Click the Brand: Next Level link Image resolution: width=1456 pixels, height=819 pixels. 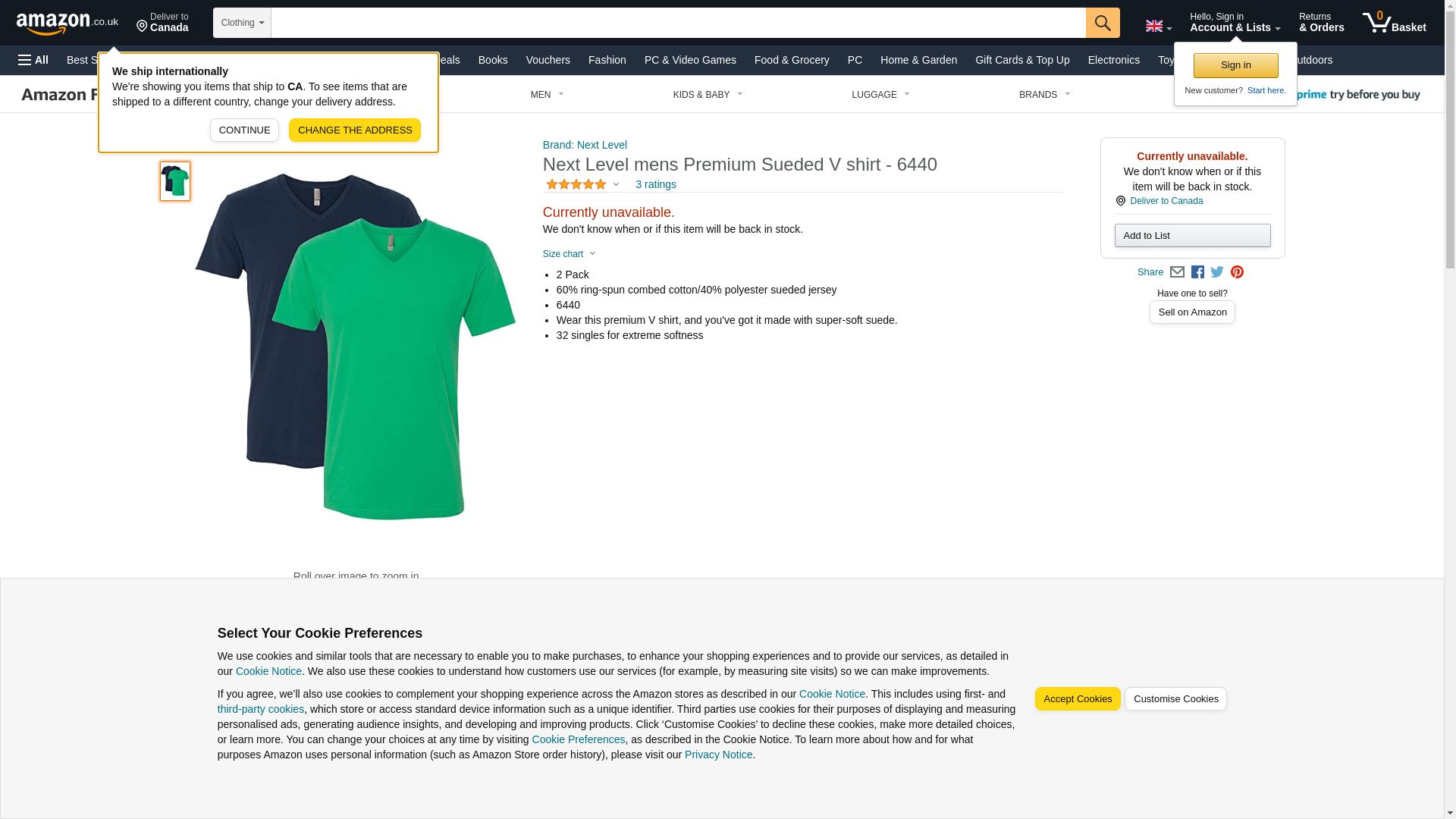(585, 145)
